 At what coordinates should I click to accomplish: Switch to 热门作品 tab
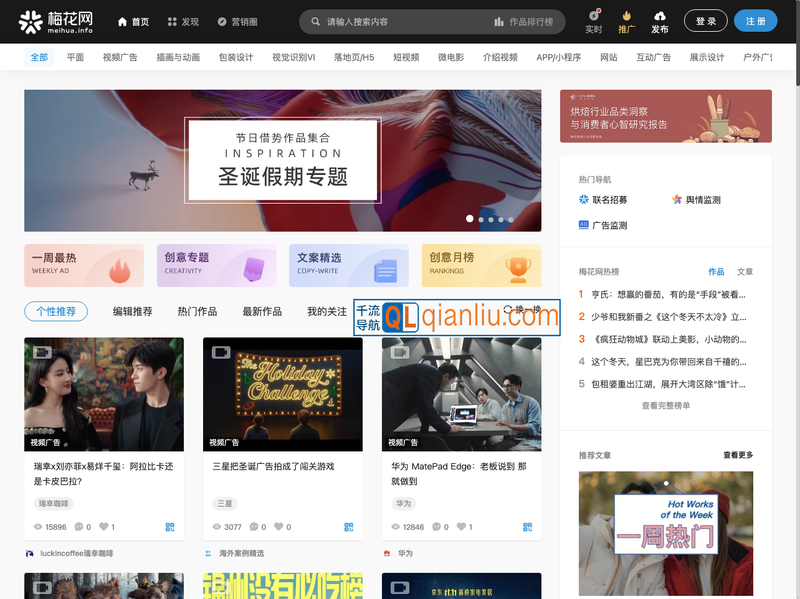coord(197,312)
